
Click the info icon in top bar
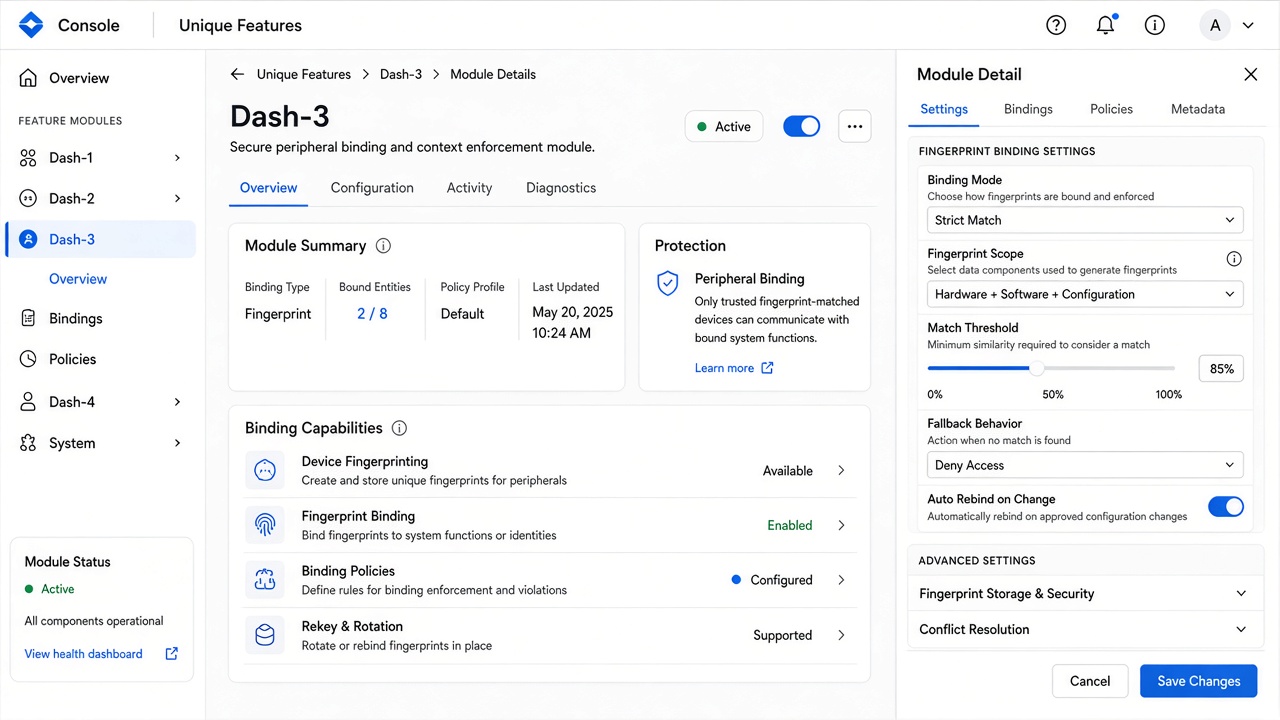point(1155,25)
